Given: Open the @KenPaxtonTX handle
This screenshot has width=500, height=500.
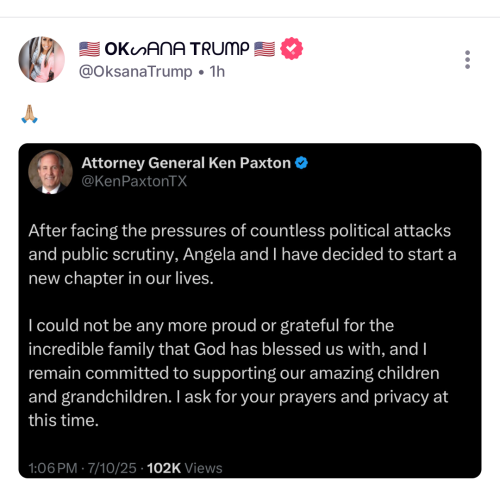Looking at the screenshot, I should tap(134, 181).
